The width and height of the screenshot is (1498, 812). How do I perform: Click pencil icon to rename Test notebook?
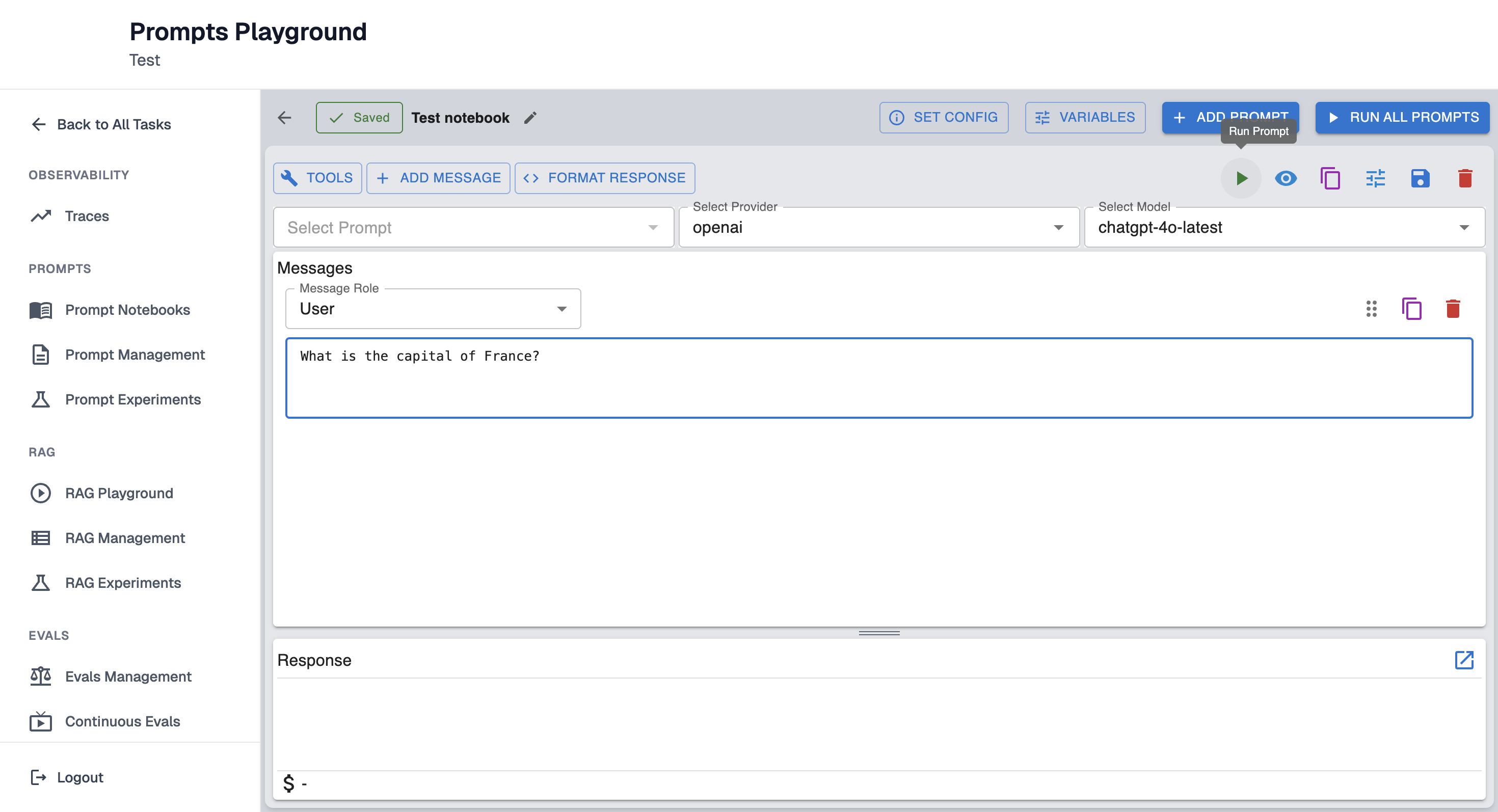[530, 118]
